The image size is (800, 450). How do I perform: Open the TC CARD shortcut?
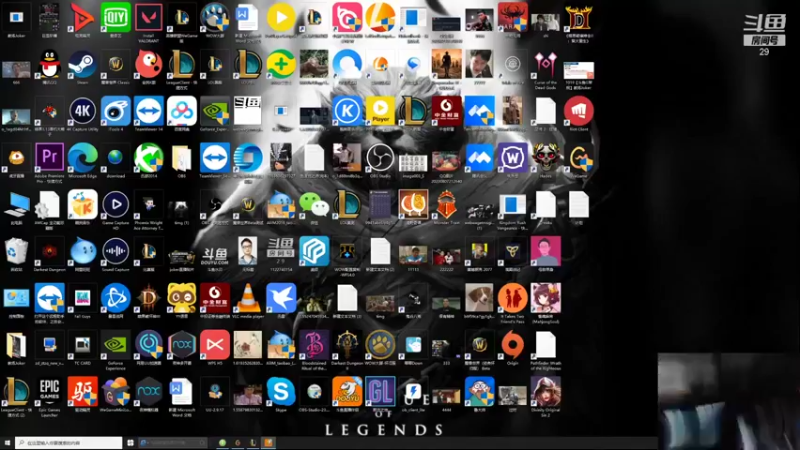pyautogui.click(x=83, y=345)
